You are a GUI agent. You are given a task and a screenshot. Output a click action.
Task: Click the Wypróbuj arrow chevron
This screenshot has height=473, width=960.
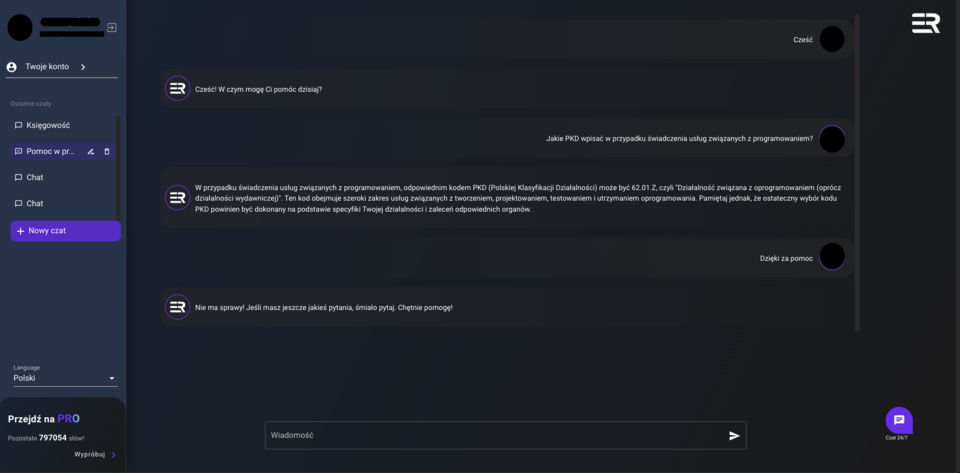113,455
